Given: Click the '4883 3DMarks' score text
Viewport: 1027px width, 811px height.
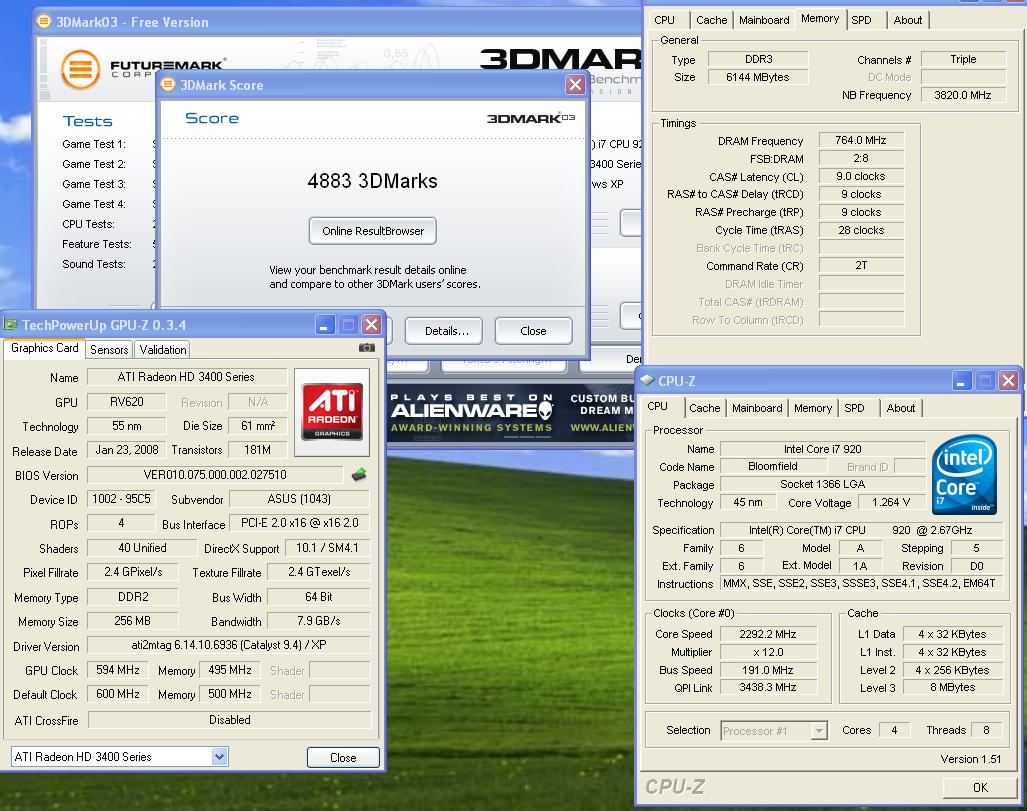Looking at the screenshot, I should [x=372, y=181].
